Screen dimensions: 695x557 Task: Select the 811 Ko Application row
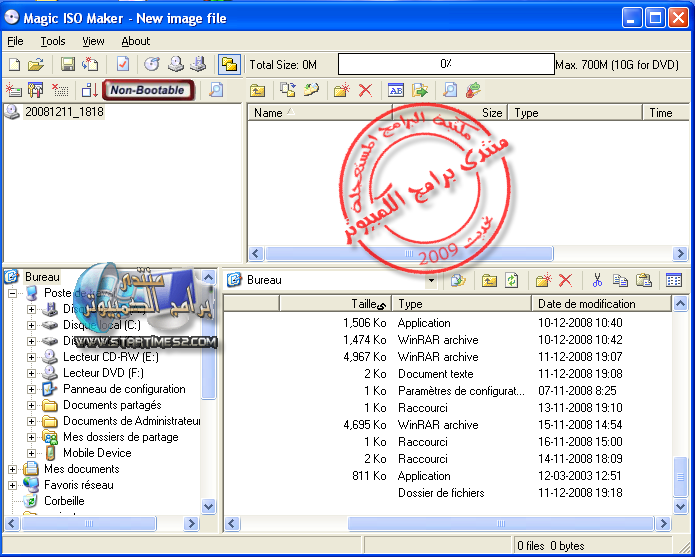pos(448,476)
